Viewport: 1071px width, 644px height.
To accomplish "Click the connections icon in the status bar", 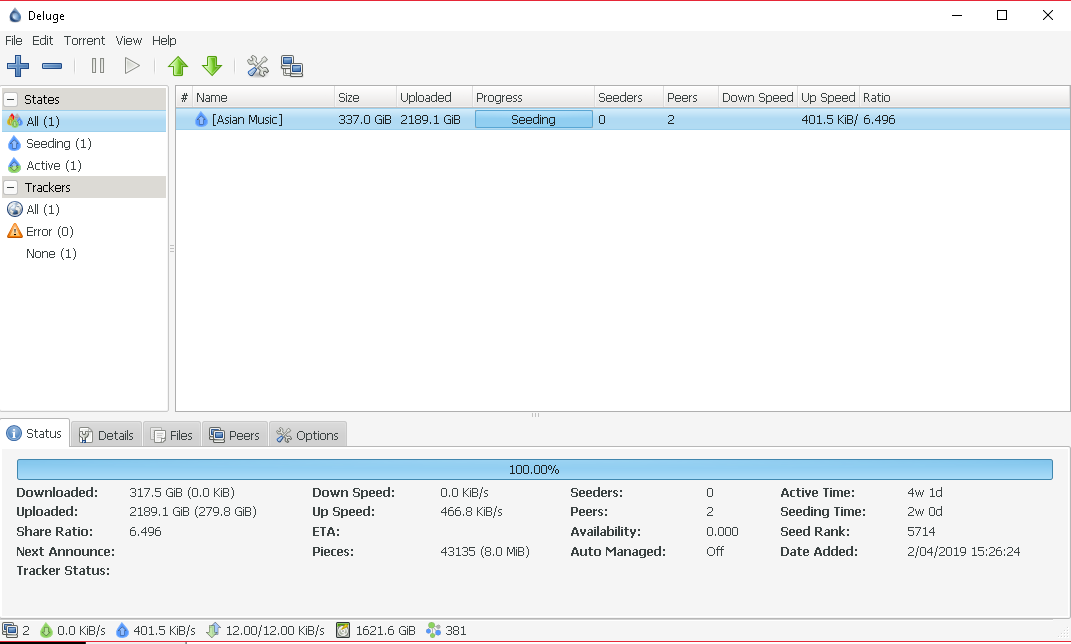I will point(10,630).
